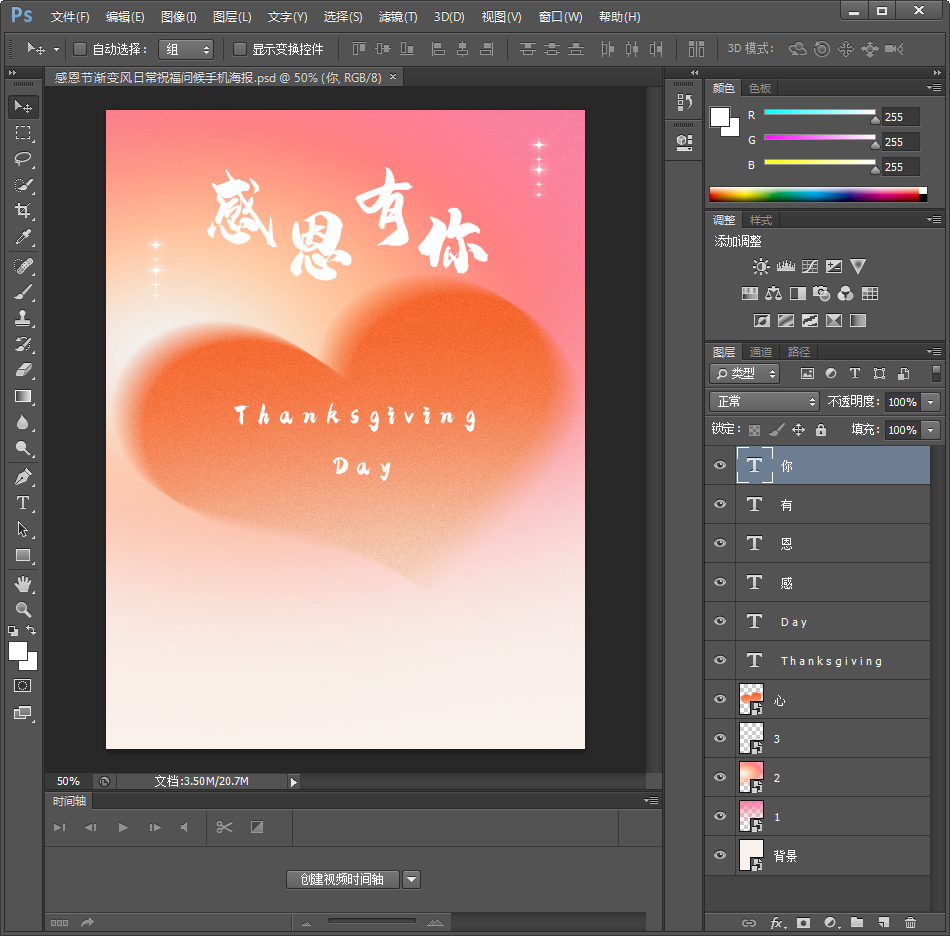The height and width of the screenshot is (936, 950).
Task: Select the Pen tool
Action: coord(23,477)
